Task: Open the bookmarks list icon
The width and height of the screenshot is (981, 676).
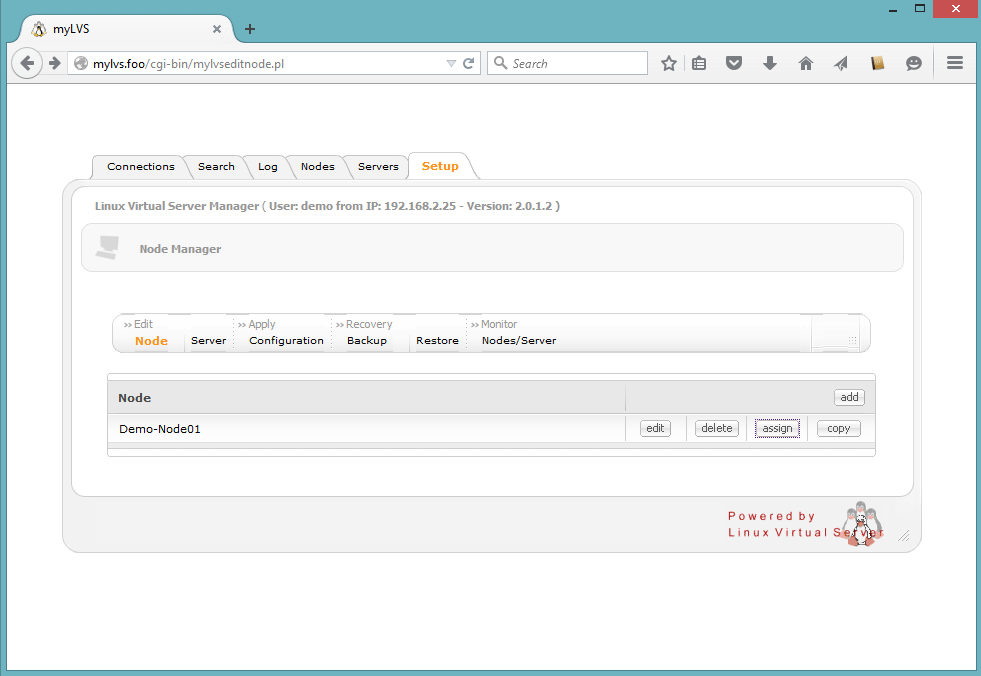Action: [x=700, y=63]
